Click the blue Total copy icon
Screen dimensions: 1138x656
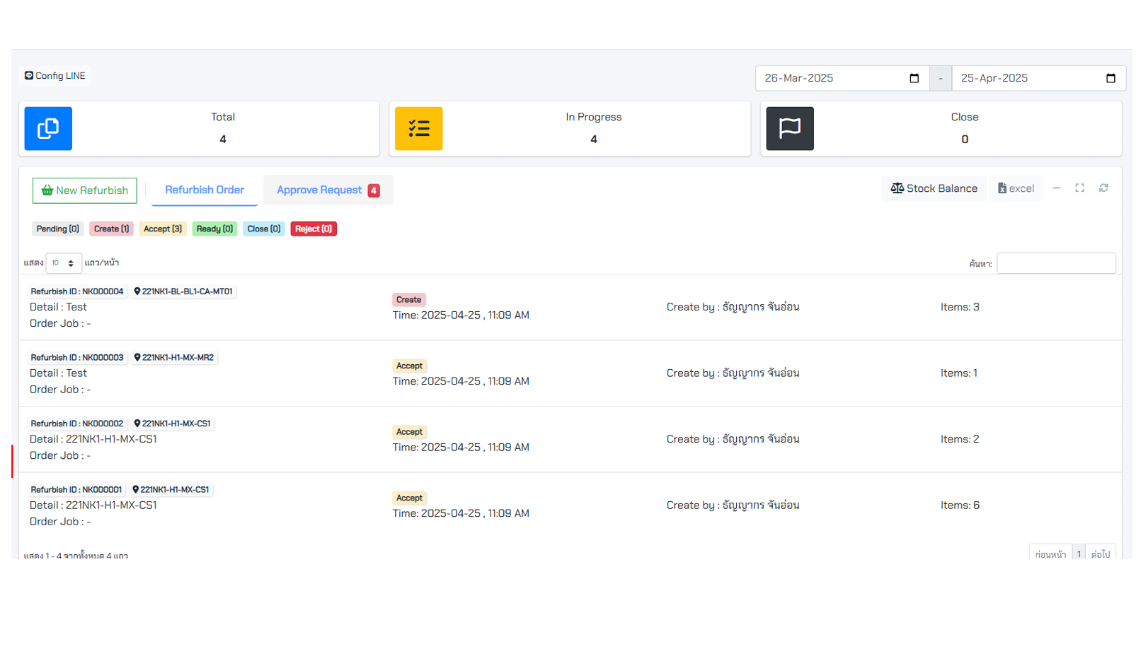[x=48, y=129]
